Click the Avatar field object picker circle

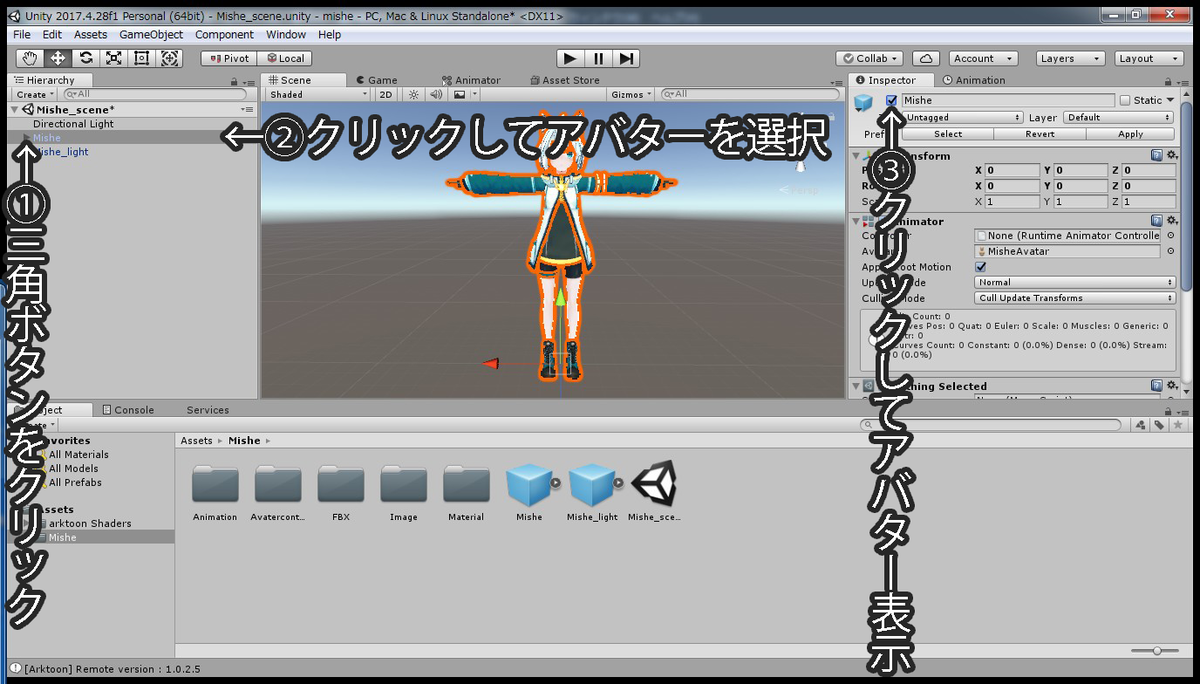[1170, 251]
